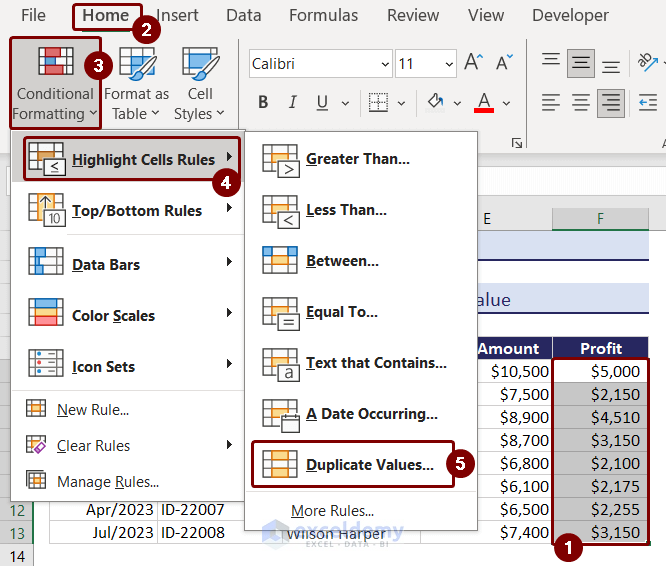The image size is (666, 566).
Task: Click the Clear Rules eraser icon
Action: coord(36,445)
